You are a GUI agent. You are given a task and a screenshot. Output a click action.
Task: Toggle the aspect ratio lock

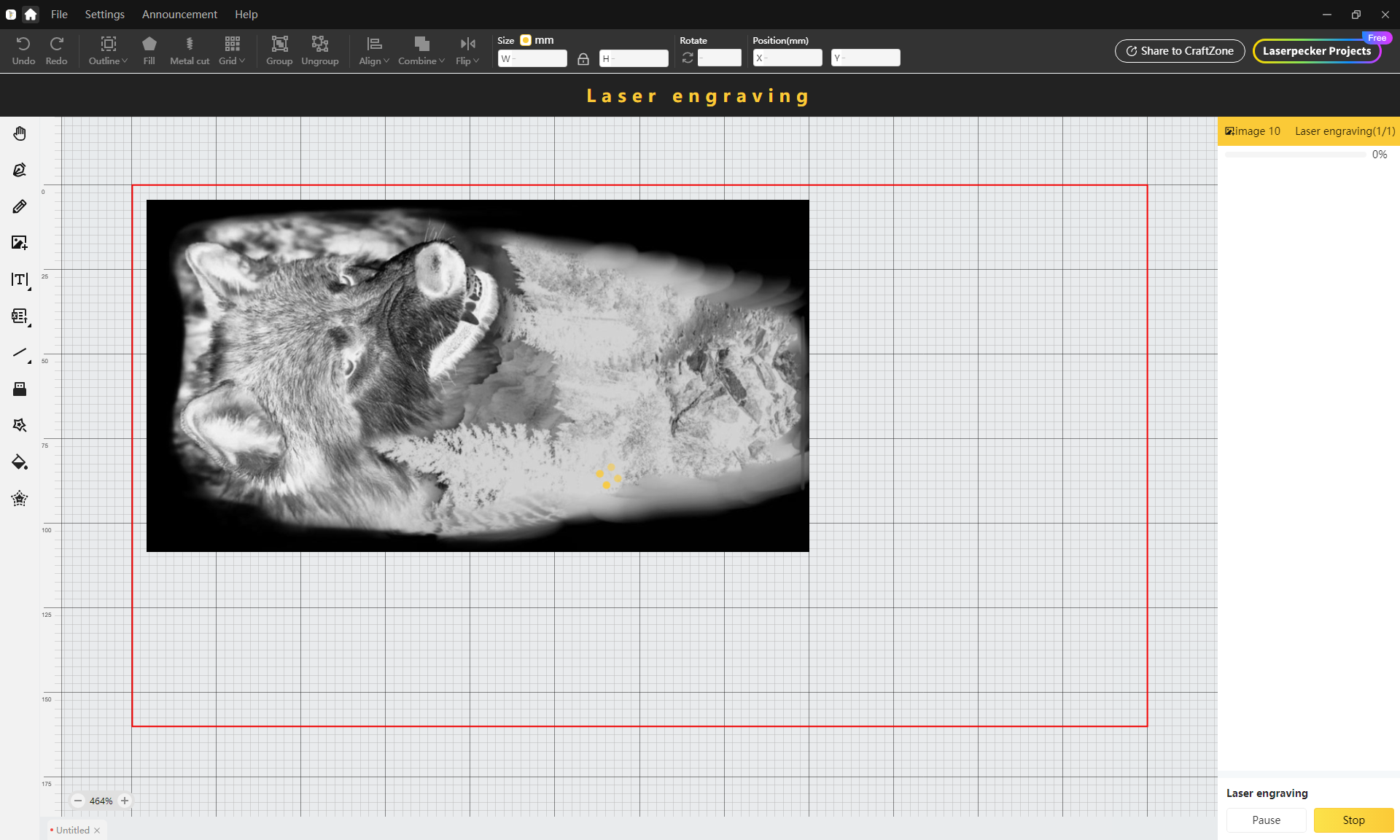tap(583, 59)
